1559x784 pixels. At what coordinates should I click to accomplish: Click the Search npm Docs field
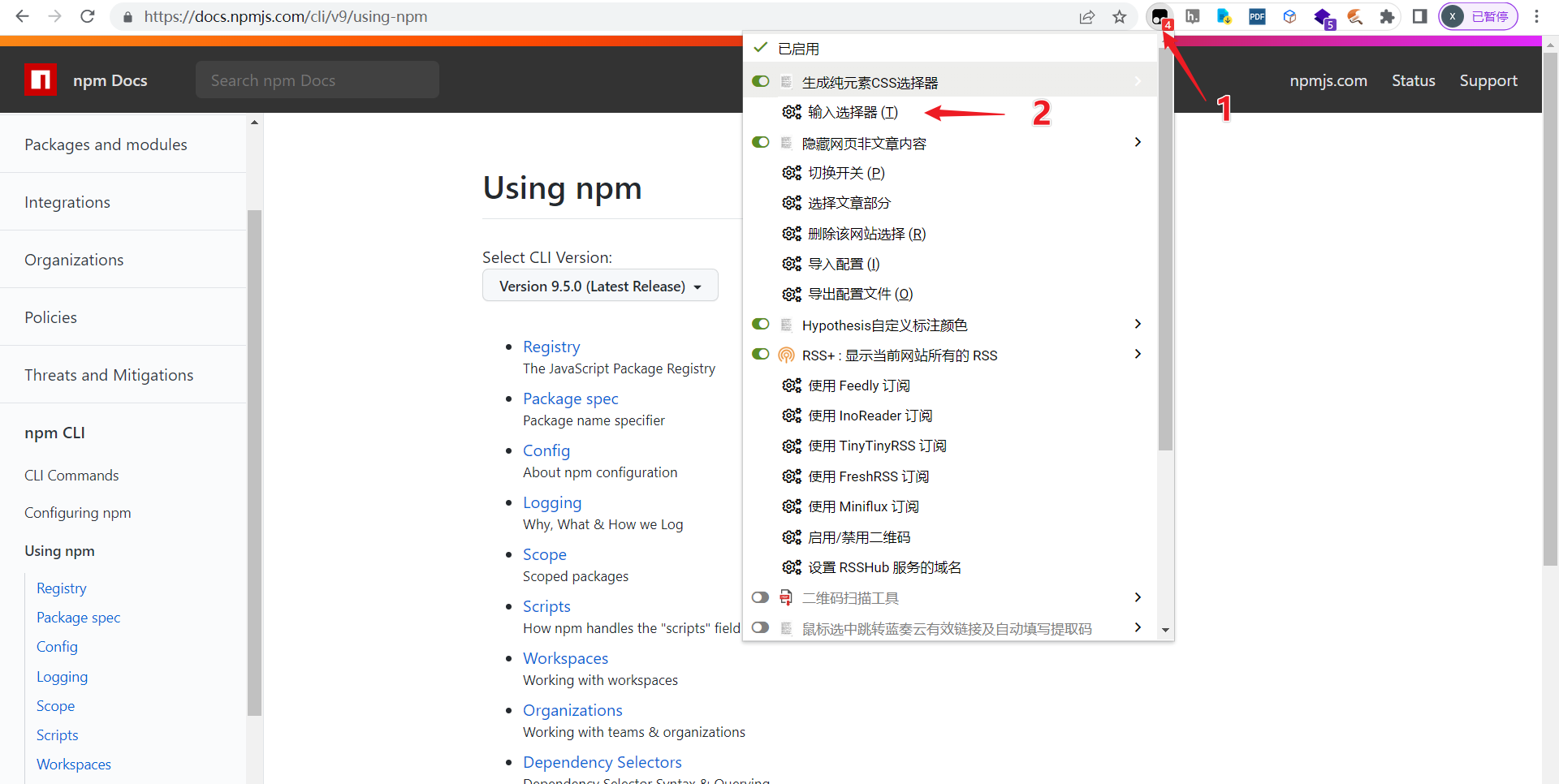point(317,80)
